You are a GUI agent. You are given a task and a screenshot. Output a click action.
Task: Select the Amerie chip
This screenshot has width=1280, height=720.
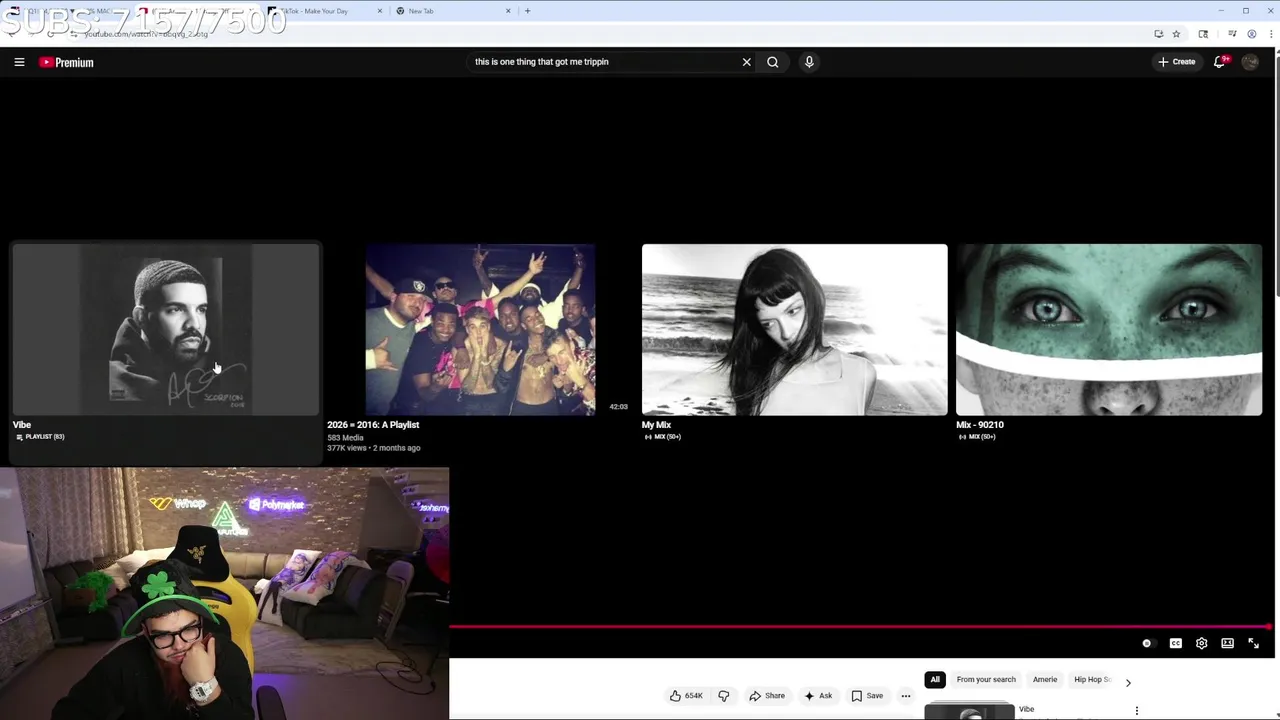1045,680
